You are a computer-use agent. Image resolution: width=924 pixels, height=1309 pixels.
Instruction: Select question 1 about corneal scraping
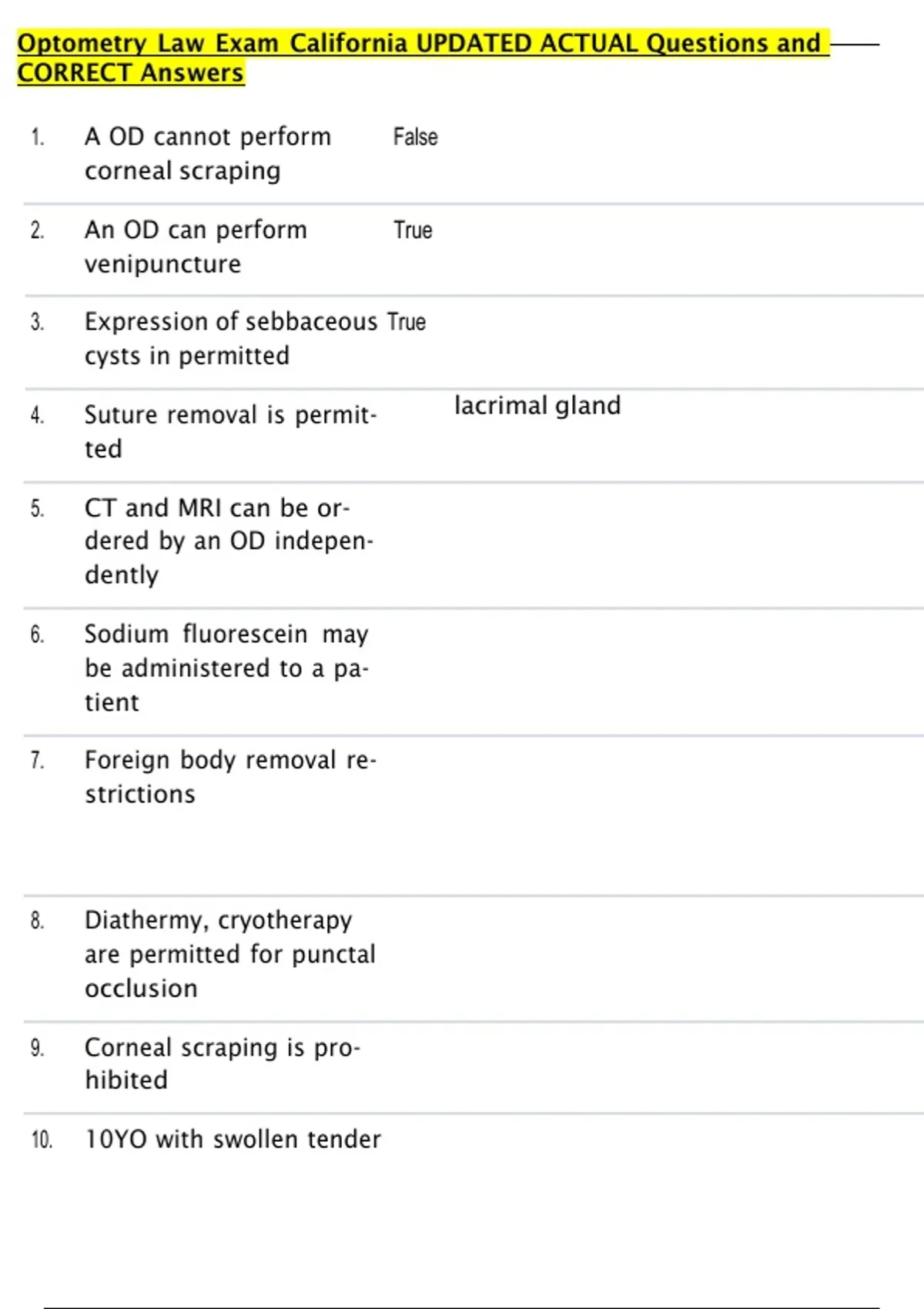click(208, 153)
